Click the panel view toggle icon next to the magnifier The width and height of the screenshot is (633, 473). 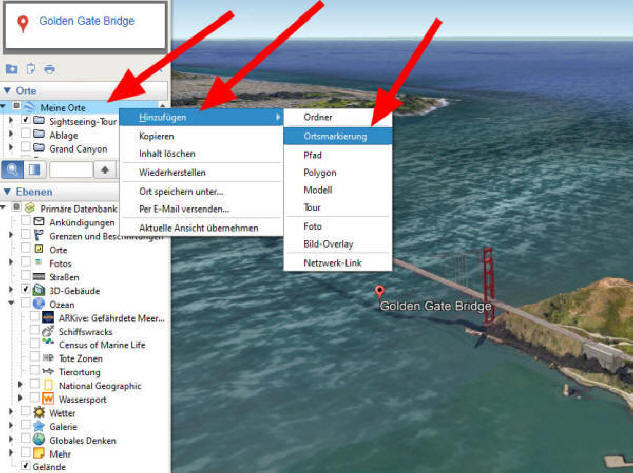click(34, 170)
